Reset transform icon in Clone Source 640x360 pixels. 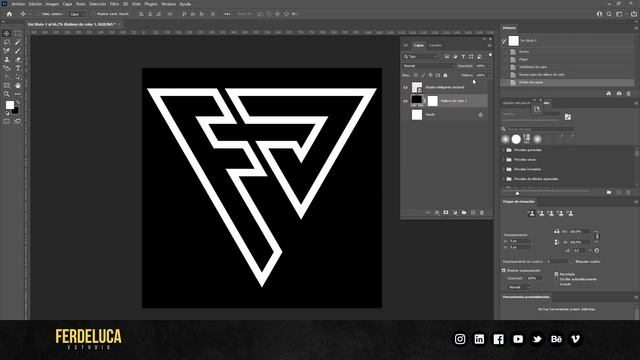(x=597, y=251)
